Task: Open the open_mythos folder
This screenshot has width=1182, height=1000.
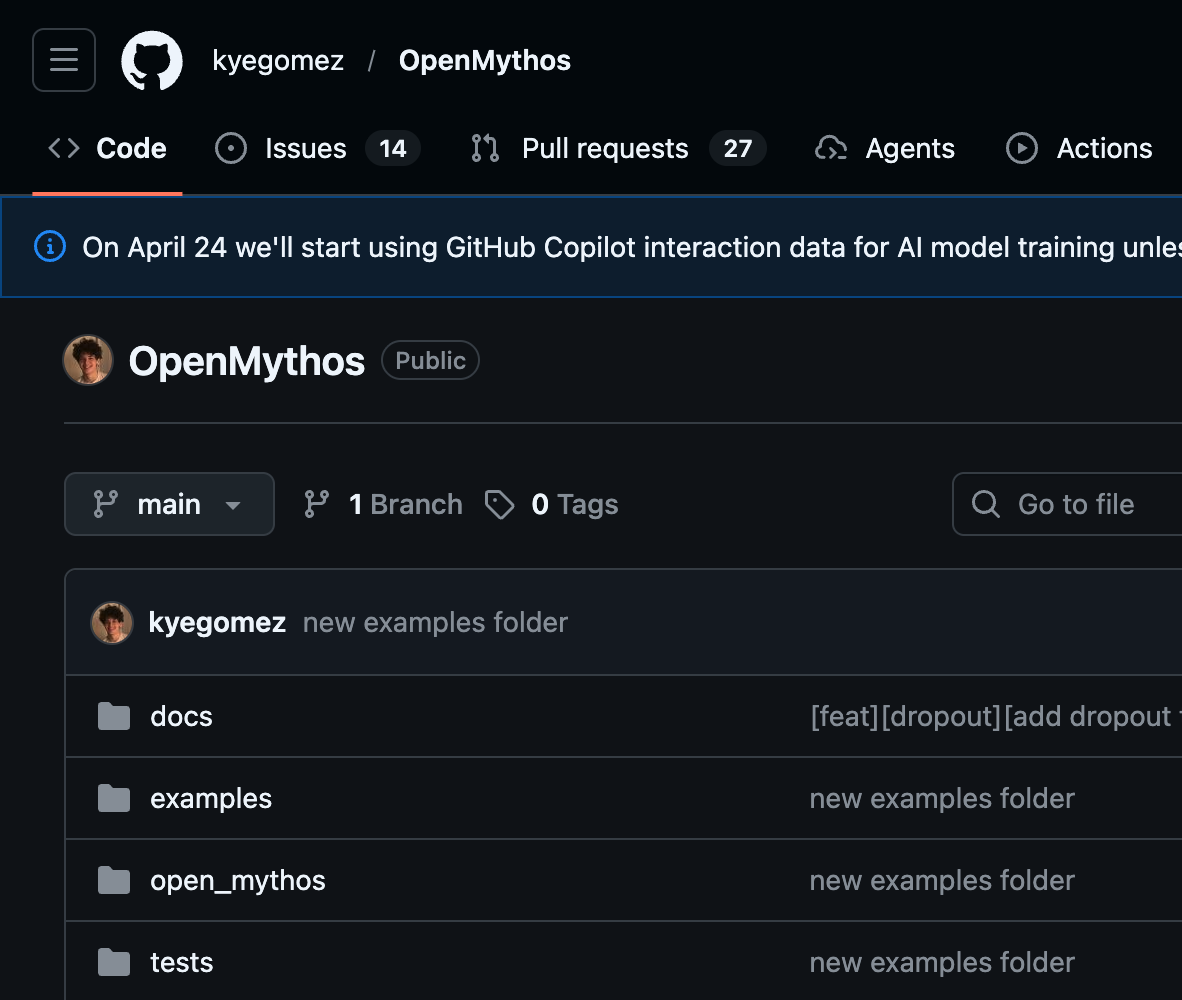Action: (237, 880)
